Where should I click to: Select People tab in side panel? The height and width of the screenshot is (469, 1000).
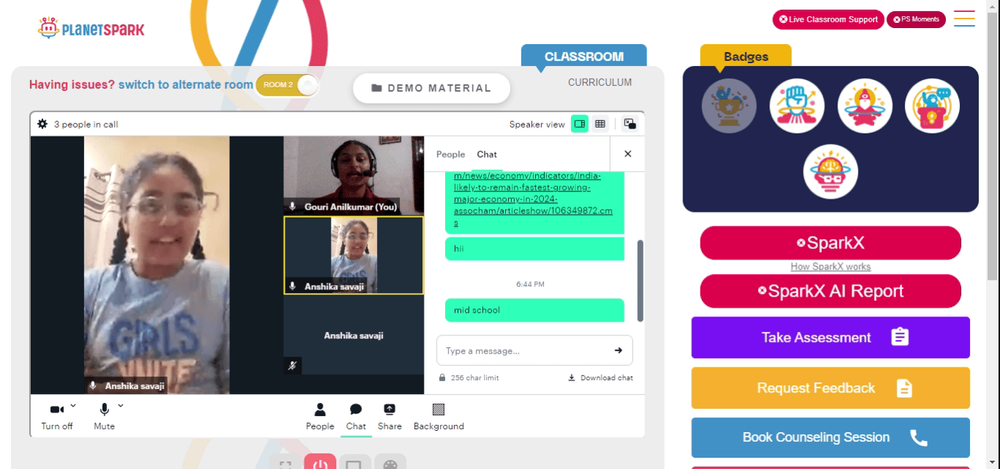tap(450, 154)
